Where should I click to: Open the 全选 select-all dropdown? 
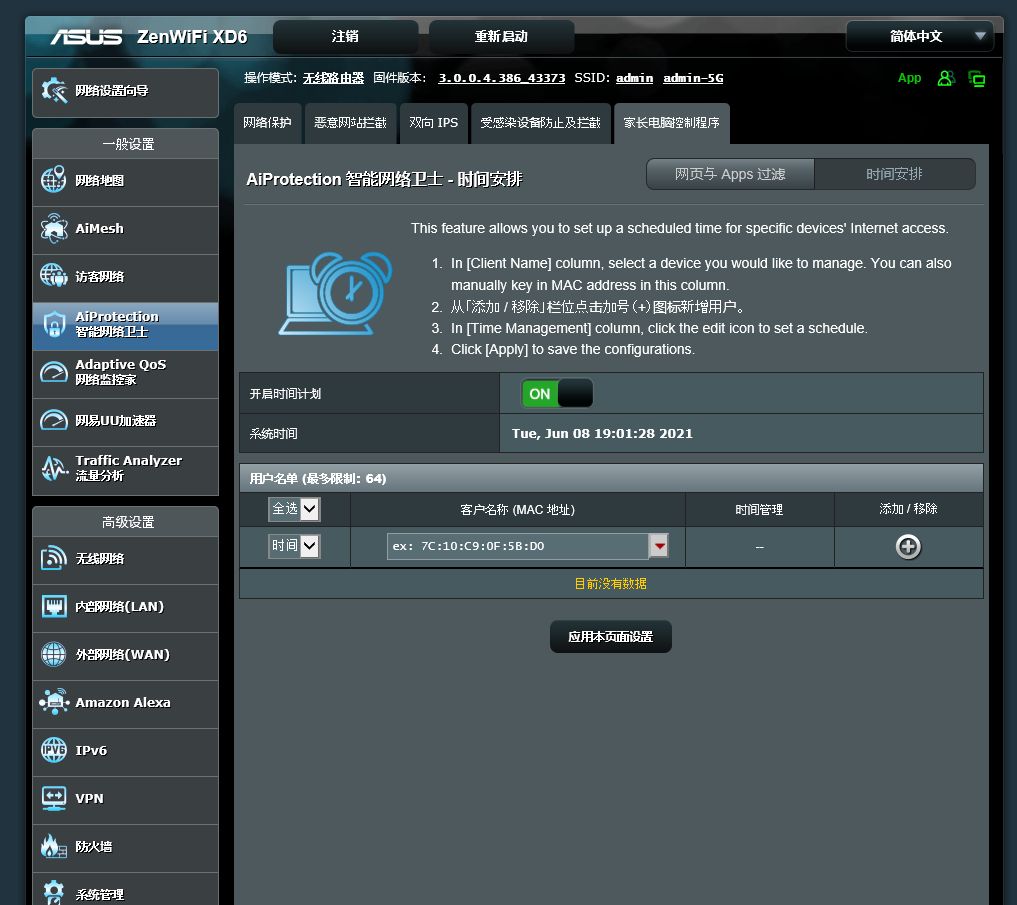tap(294, 509)
